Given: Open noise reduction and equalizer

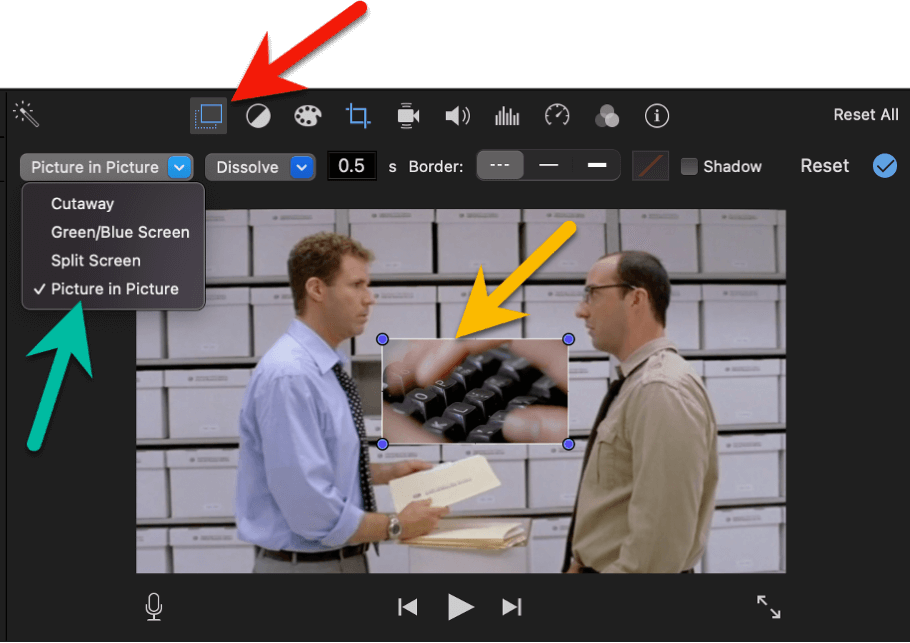Looking at the screenshot, I should click(x=507, y=116).
